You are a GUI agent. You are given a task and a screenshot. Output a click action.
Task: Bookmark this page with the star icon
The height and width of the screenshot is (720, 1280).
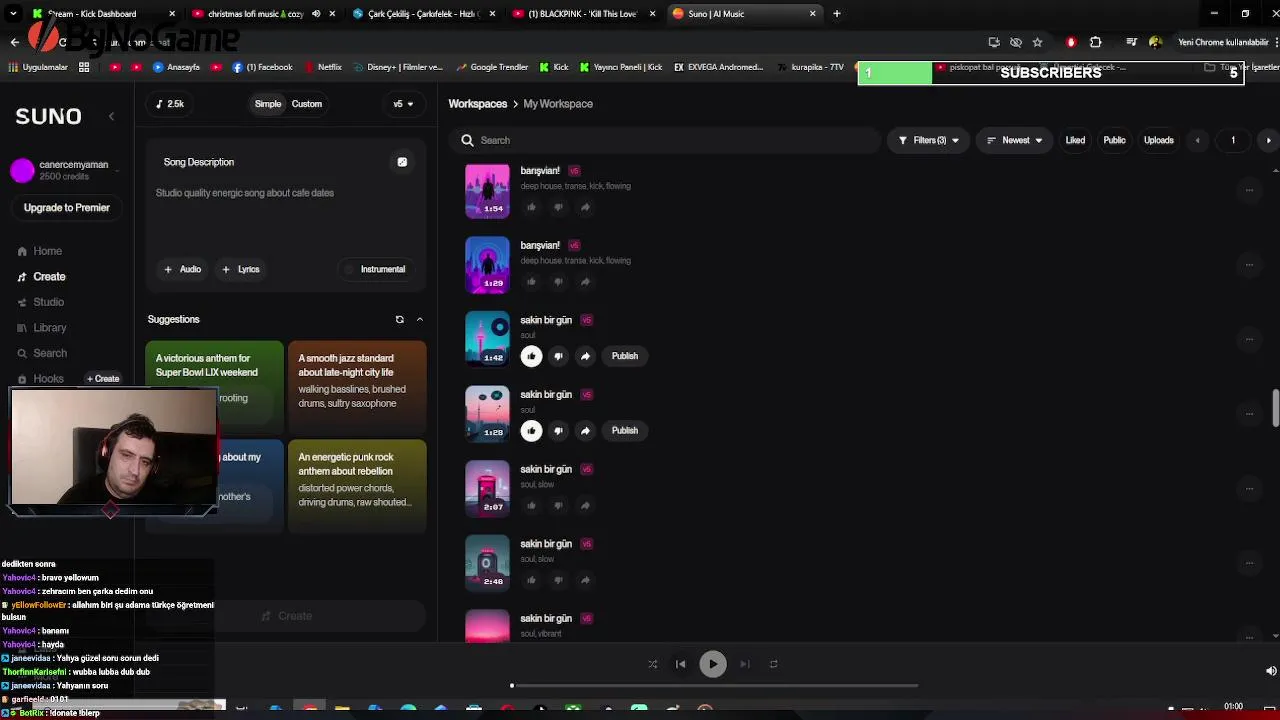pos(1038,42)
